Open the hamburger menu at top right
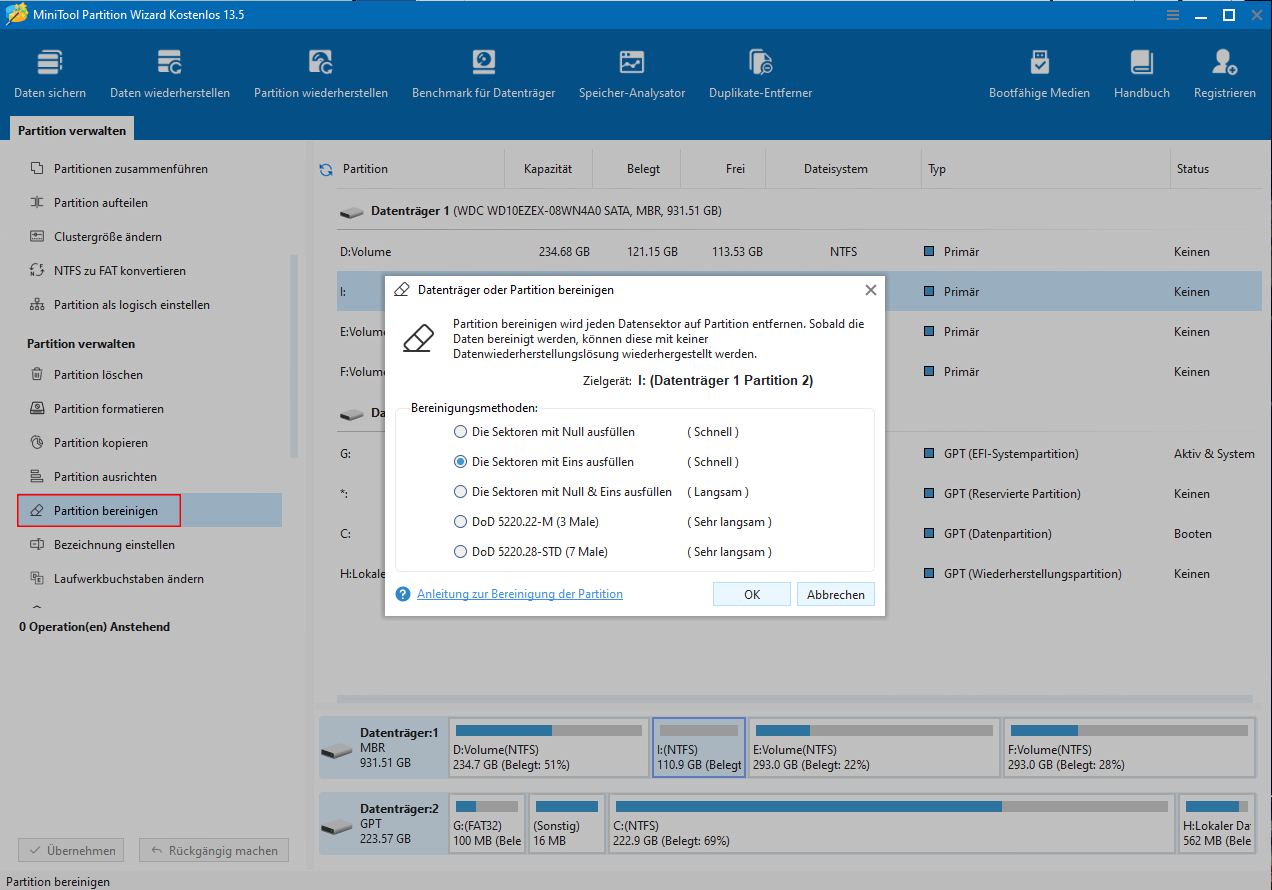1272x890 pixels. (x=1172, y=15)
